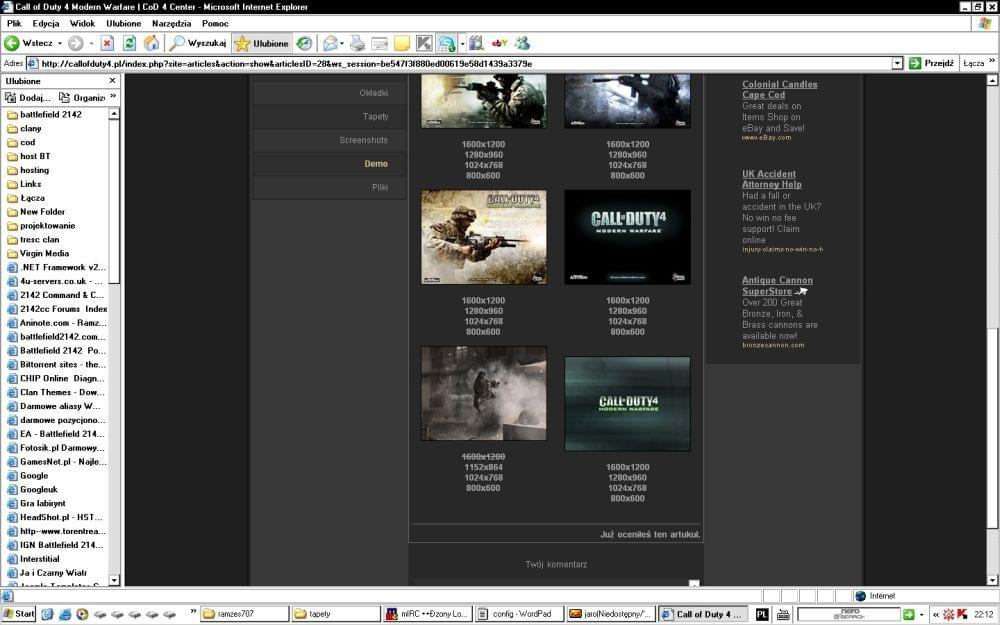Open the Widok menu
The width and height of the screenshot is (1000, 625).
tap(83, 23)
